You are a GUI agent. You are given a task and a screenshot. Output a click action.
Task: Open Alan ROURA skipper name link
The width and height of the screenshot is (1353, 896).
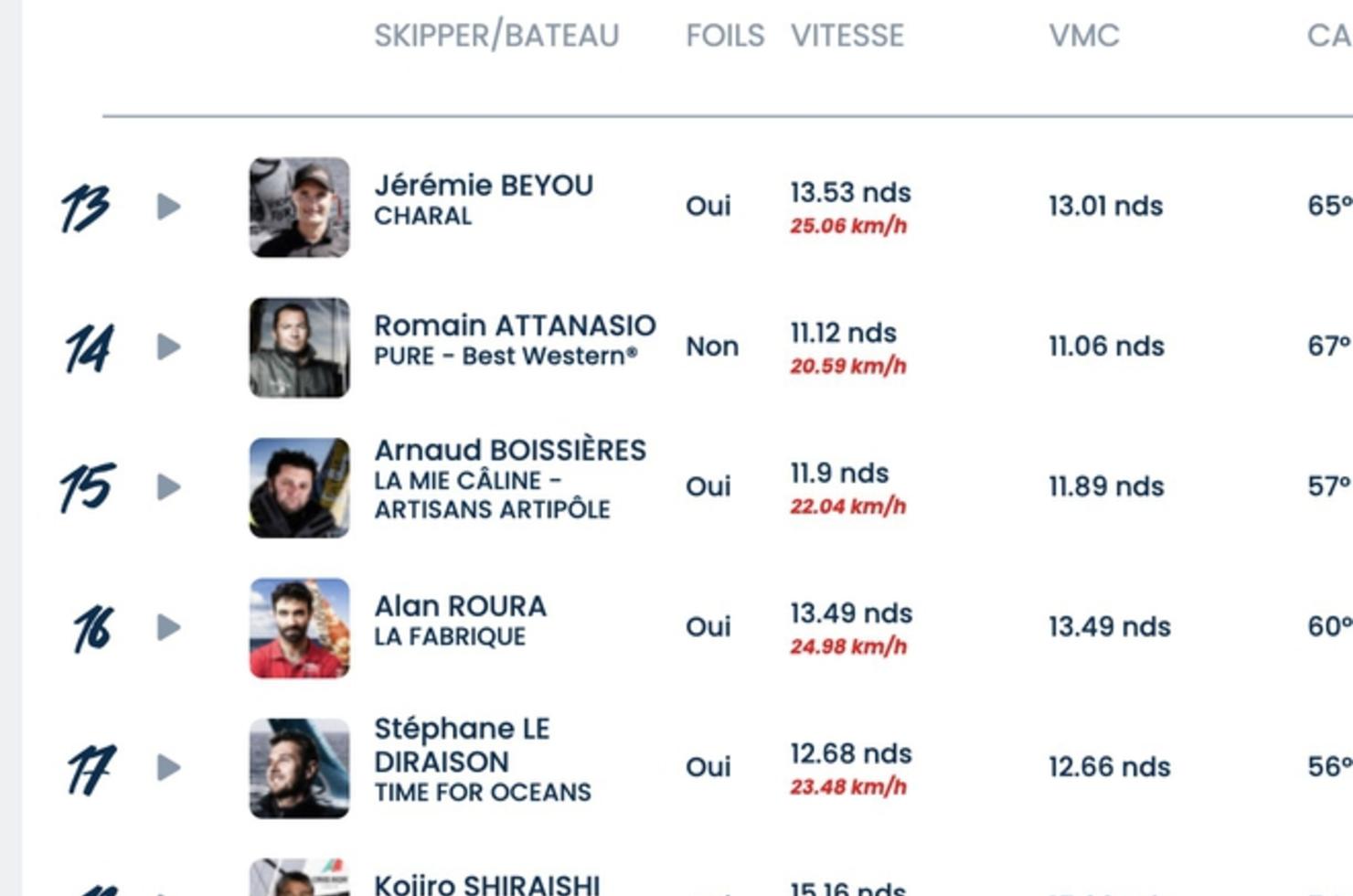(x=460, y=606)
